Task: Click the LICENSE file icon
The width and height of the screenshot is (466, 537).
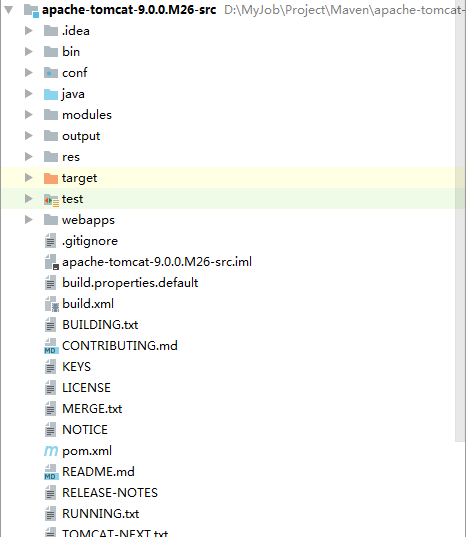Action: (x=51, y=388)
